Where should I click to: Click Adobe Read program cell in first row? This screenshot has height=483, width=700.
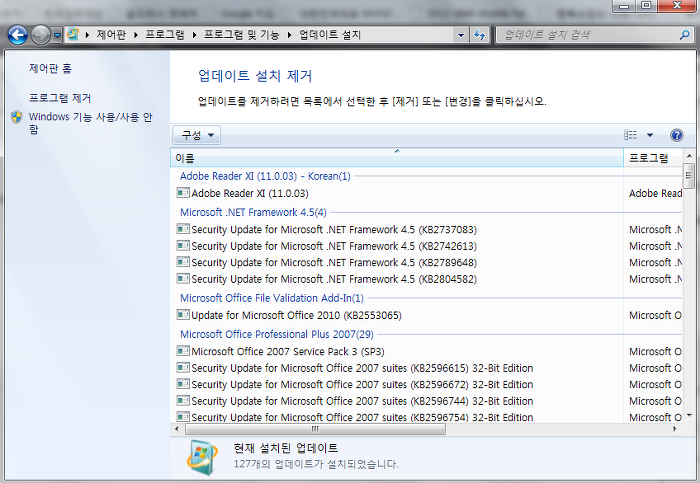[655, 193]
